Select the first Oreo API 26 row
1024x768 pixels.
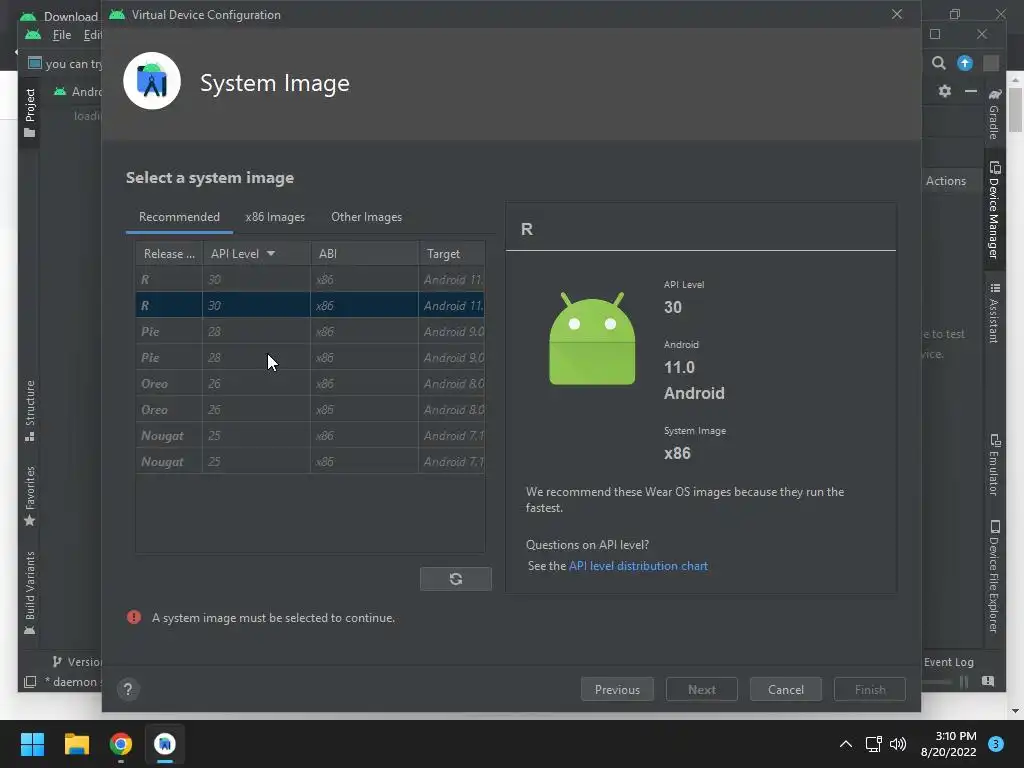coord(310,383)
